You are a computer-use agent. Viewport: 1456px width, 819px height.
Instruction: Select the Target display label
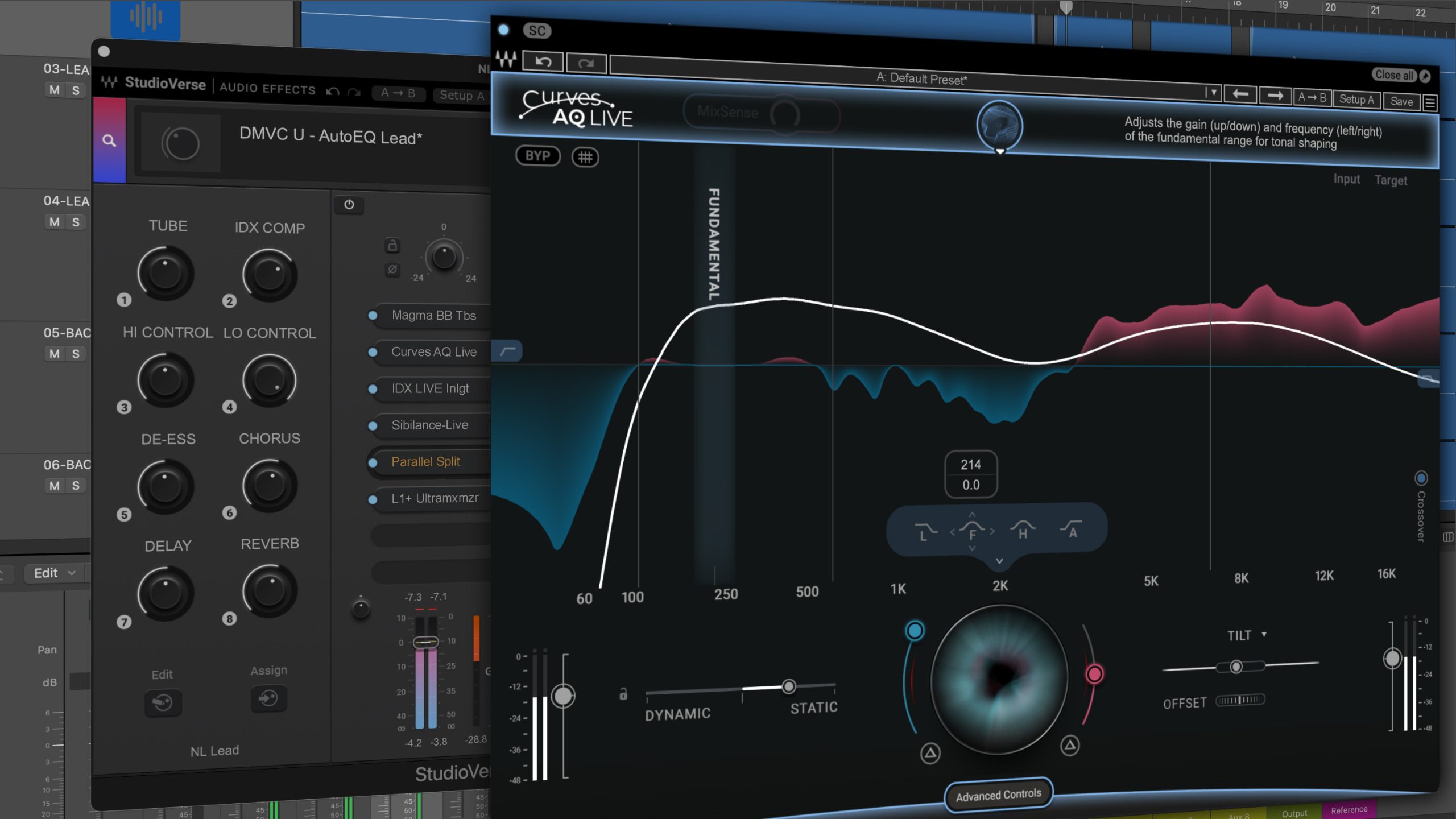coord(1391,180)
